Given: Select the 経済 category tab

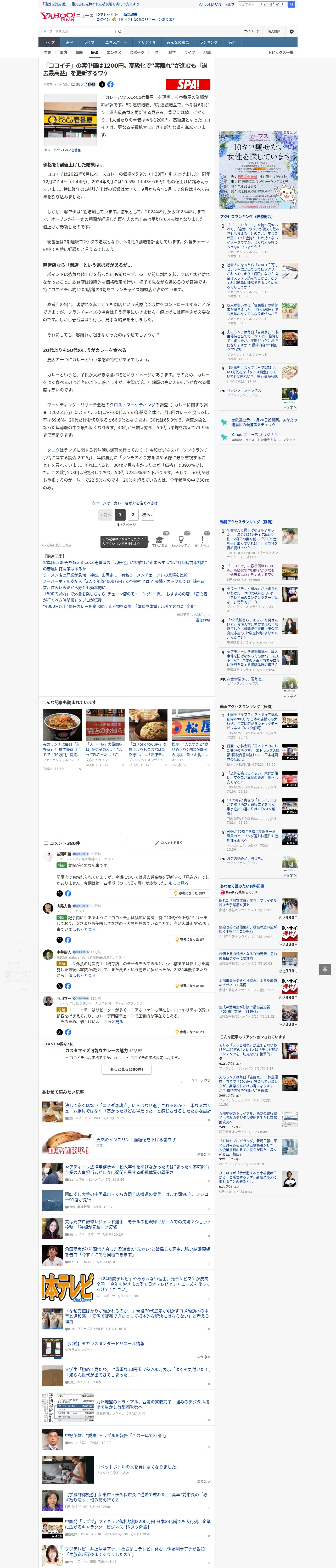Looking at the screenshot, I should (94, 52).
